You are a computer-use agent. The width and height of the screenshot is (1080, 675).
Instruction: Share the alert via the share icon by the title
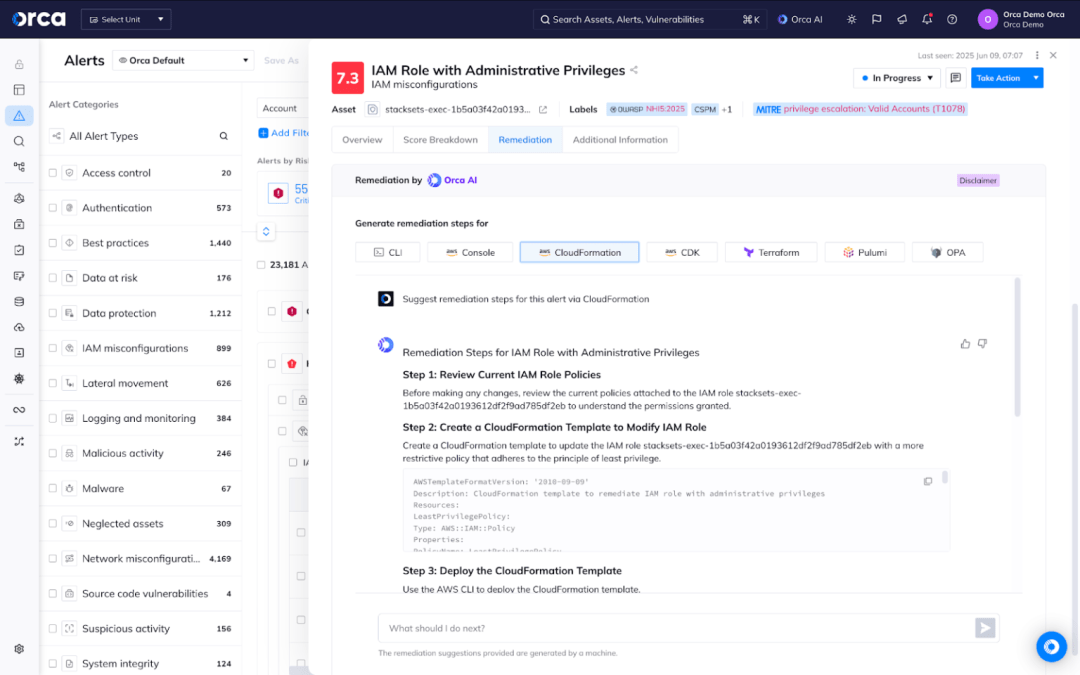(x=634, y=70)
